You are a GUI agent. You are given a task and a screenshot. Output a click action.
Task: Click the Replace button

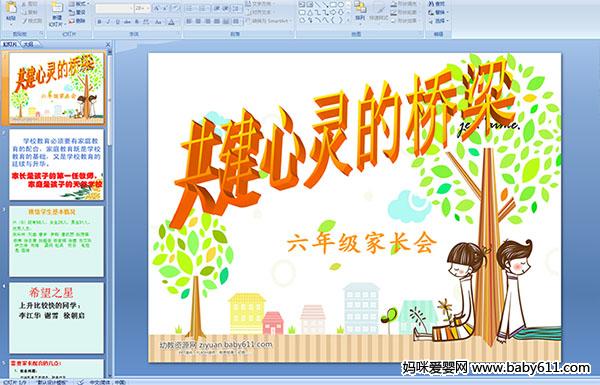pos(437,12)
